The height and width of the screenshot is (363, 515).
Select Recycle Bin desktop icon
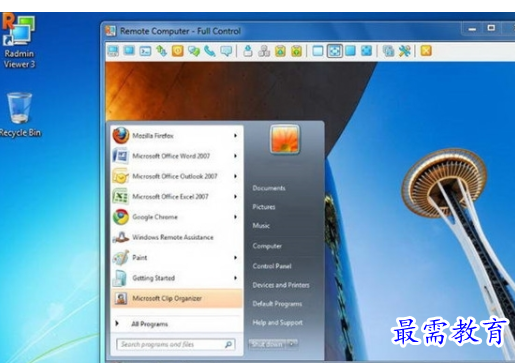20,115
